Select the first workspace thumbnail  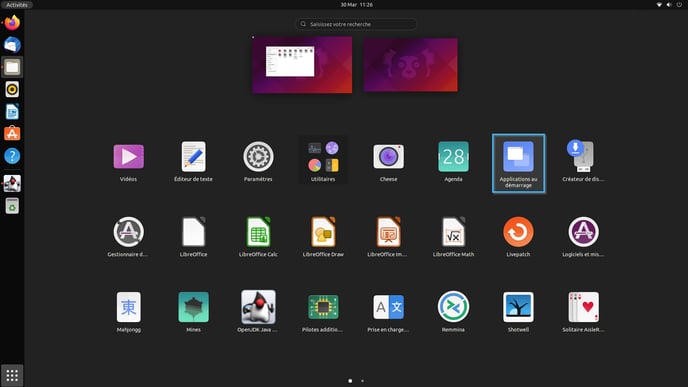302,65
